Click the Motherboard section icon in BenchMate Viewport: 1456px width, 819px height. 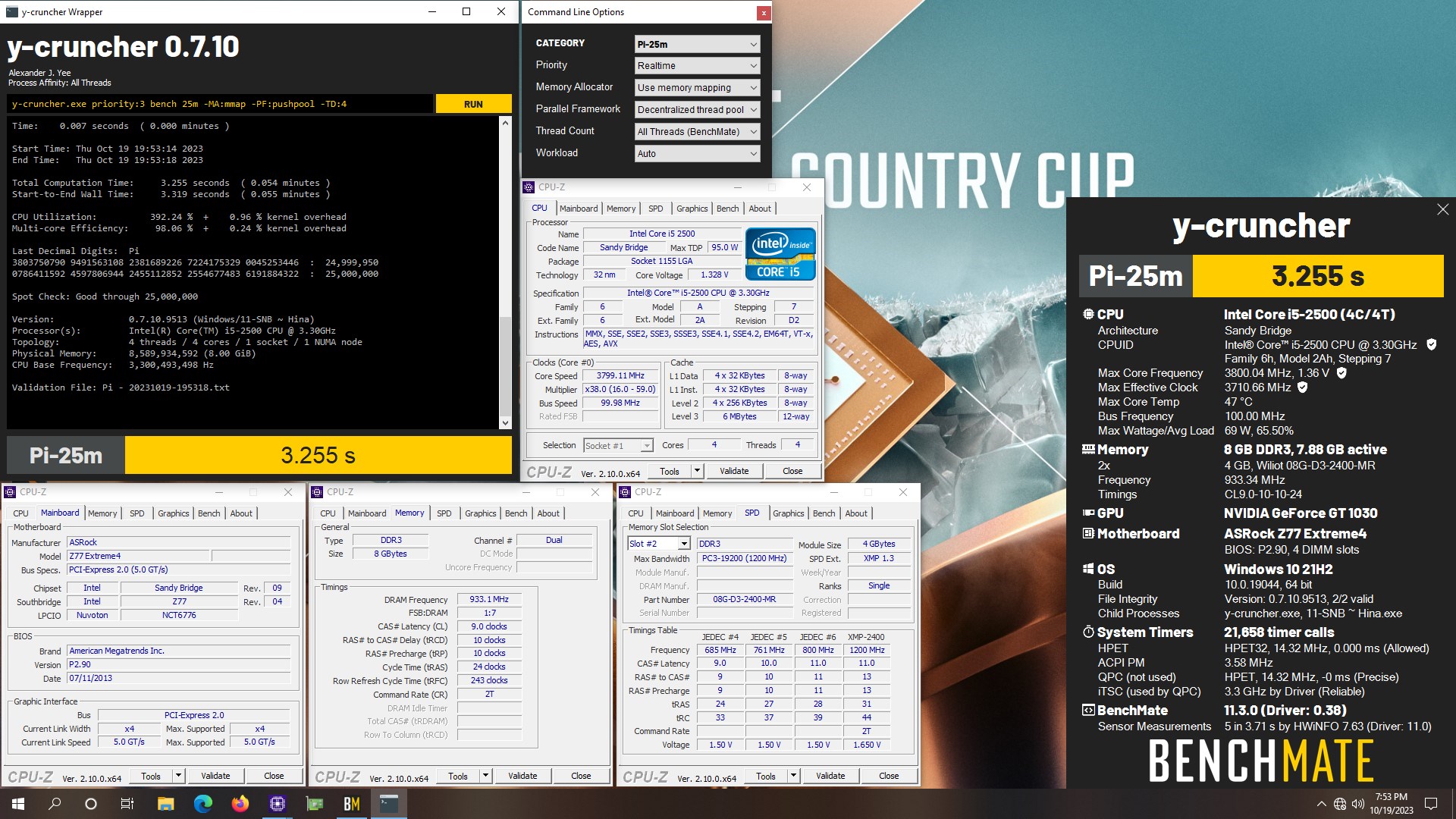click(x=1088, y=533)
